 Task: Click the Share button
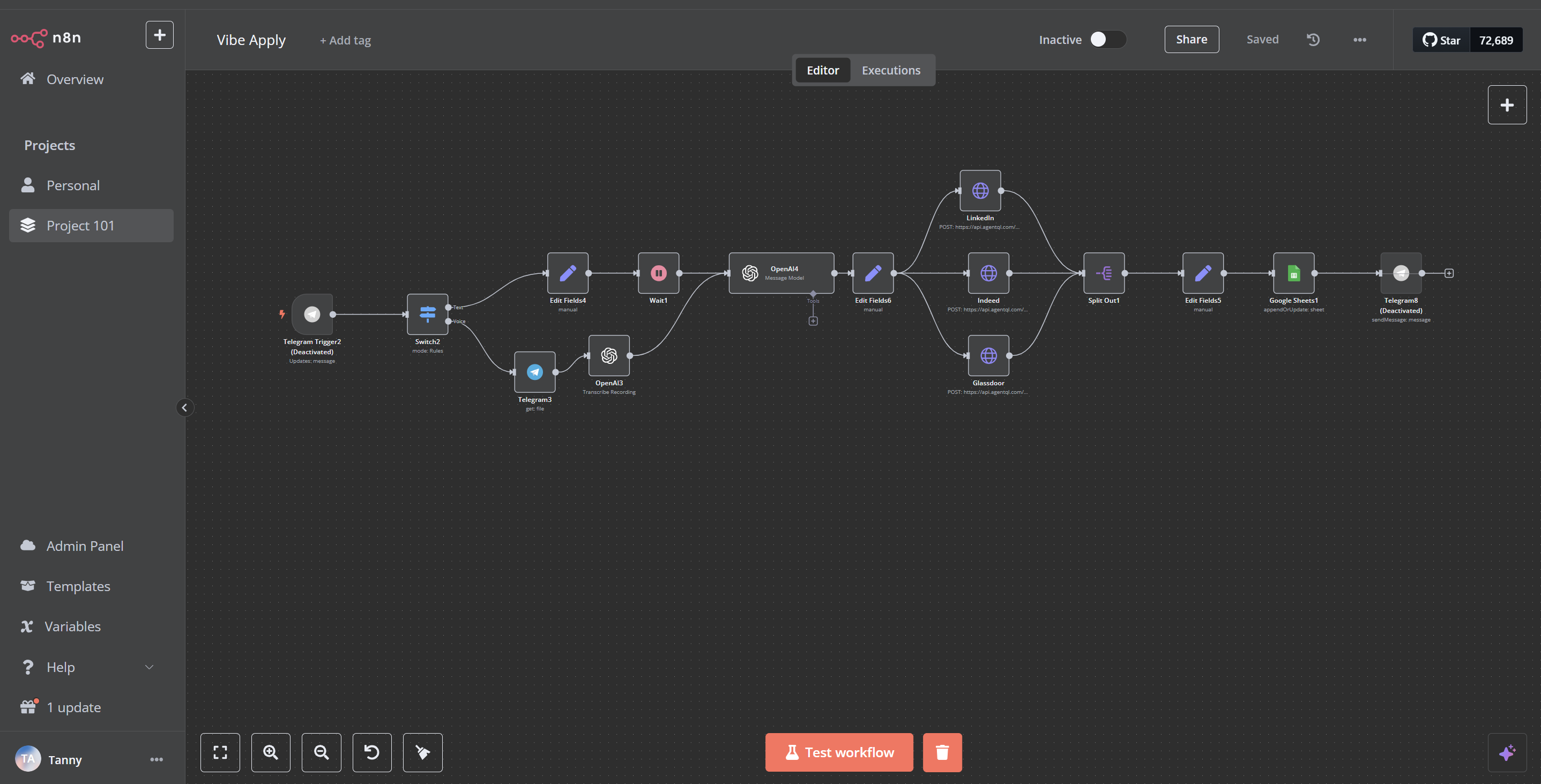click(1191, 40)
